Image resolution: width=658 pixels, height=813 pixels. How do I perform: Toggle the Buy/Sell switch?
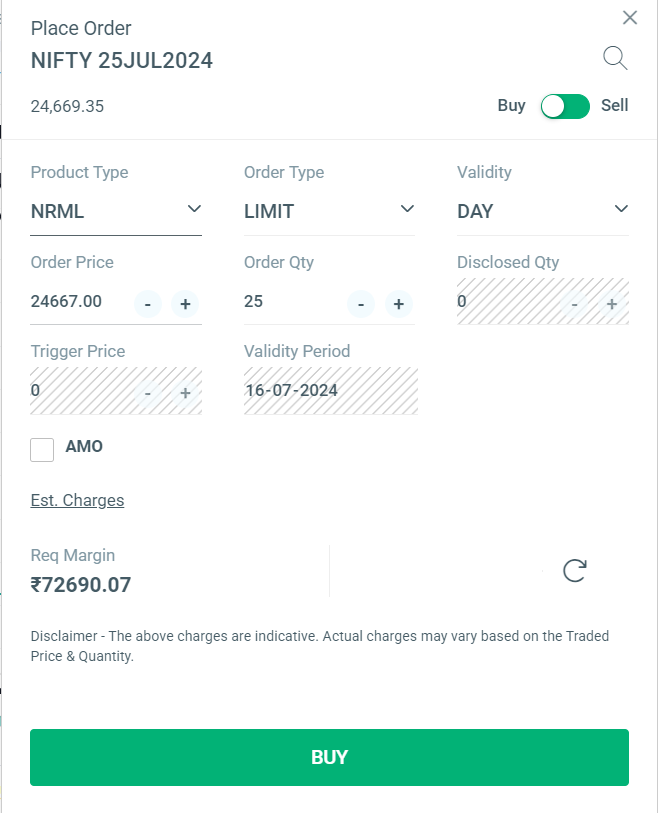(x=565, y=106)
